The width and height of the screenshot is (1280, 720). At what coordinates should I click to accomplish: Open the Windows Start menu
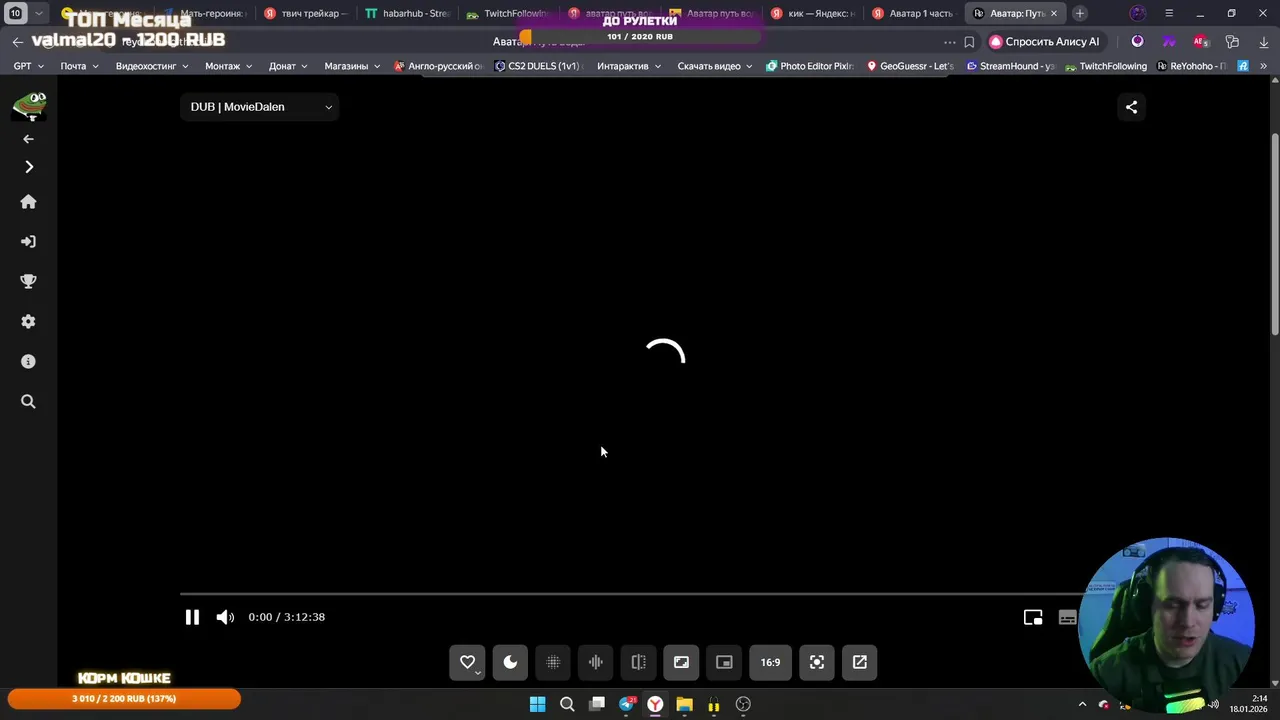537,704
